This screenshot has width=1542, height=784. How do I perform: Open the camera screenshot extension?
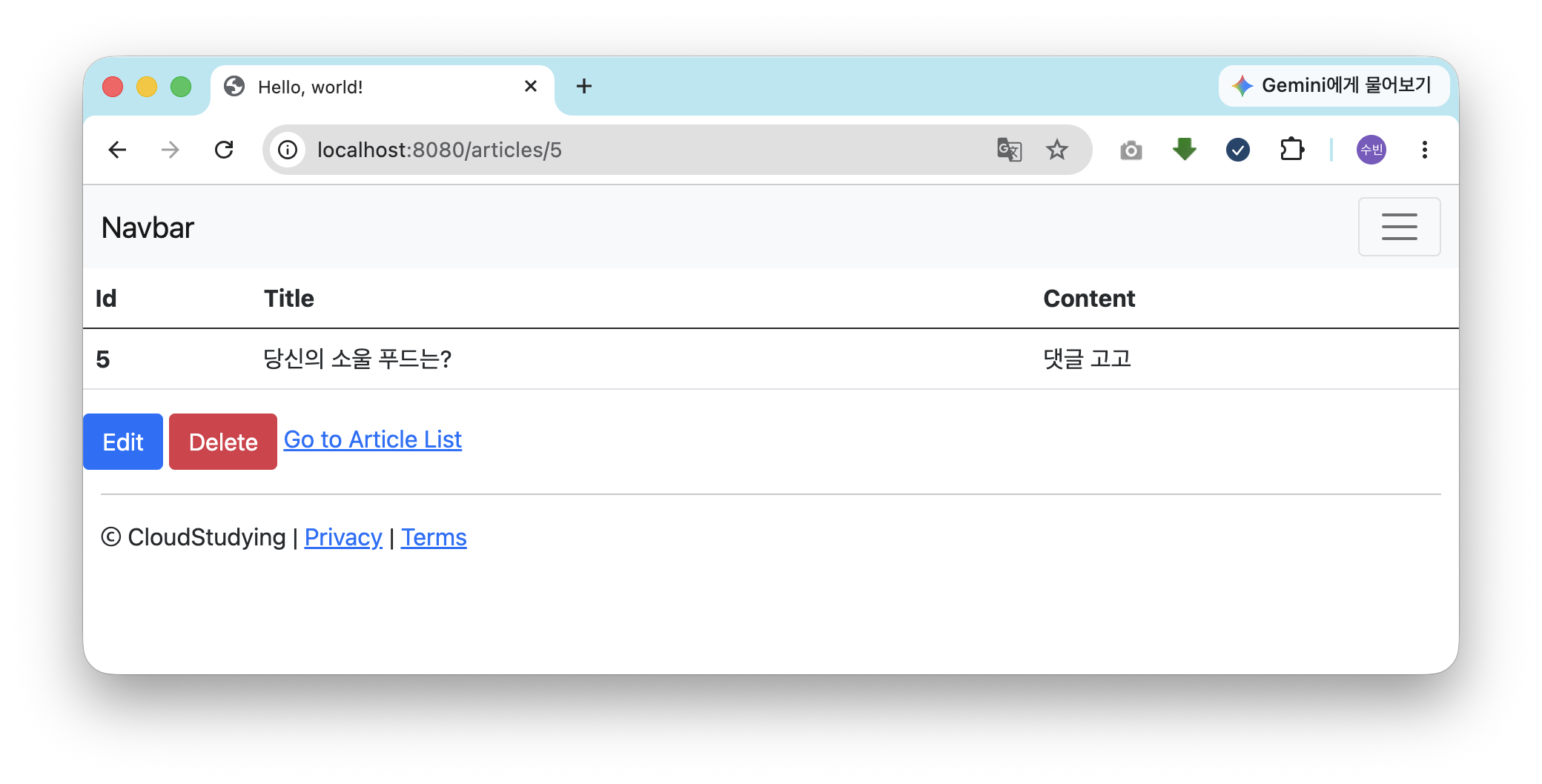tap(1131, 150)
